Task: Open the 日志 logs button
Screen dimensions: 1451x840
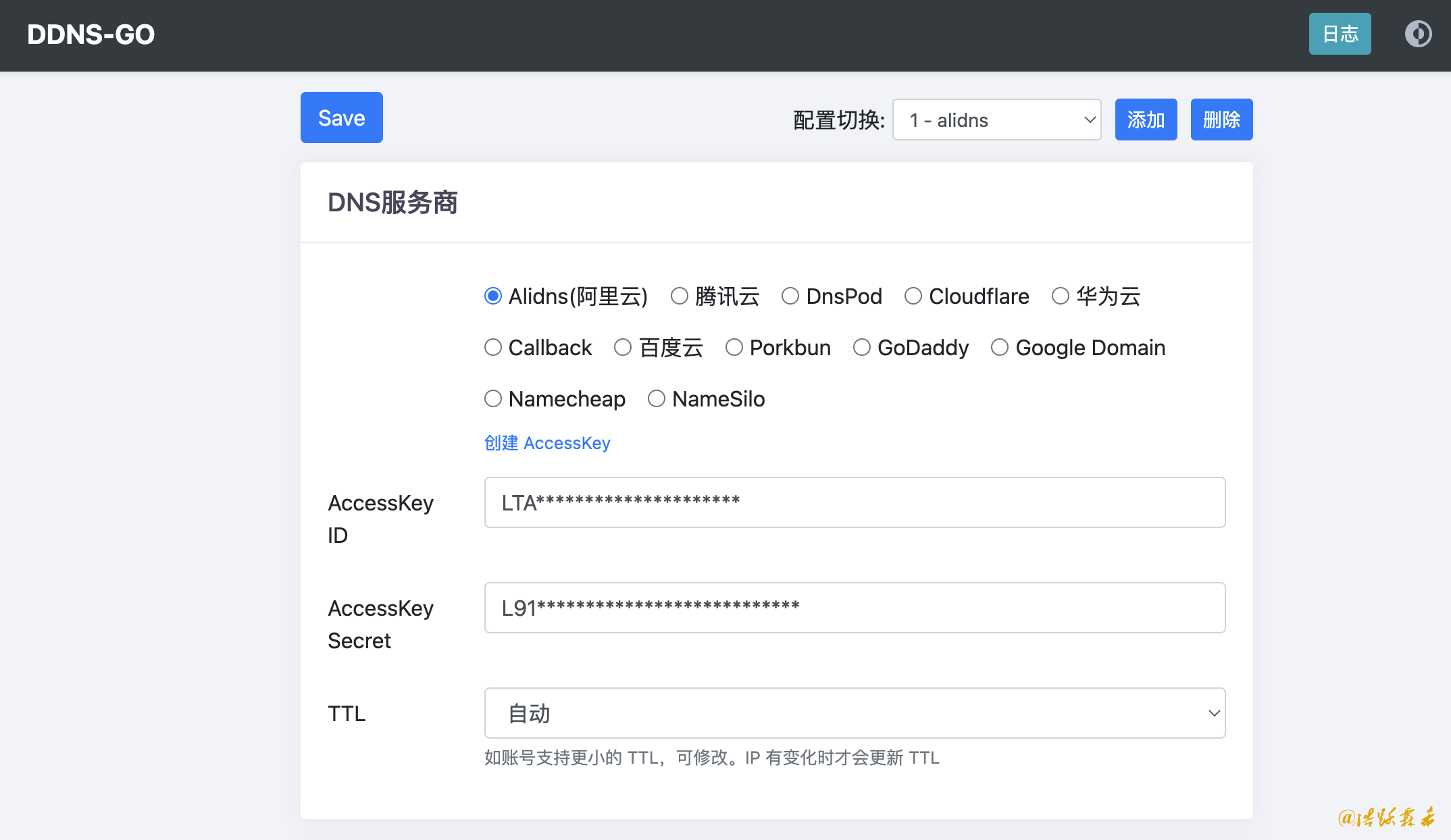Action: 1340,34
